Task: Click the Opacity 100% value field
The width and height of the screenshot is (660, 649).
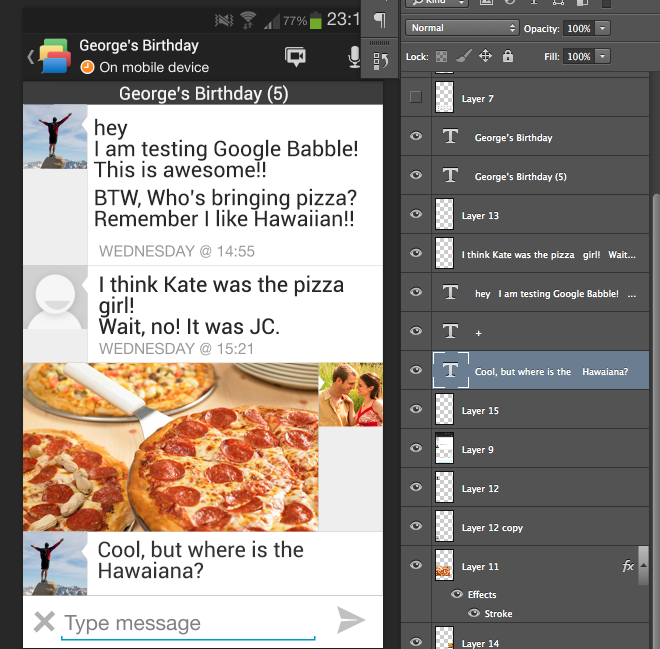Action: (x=579, y=28)
